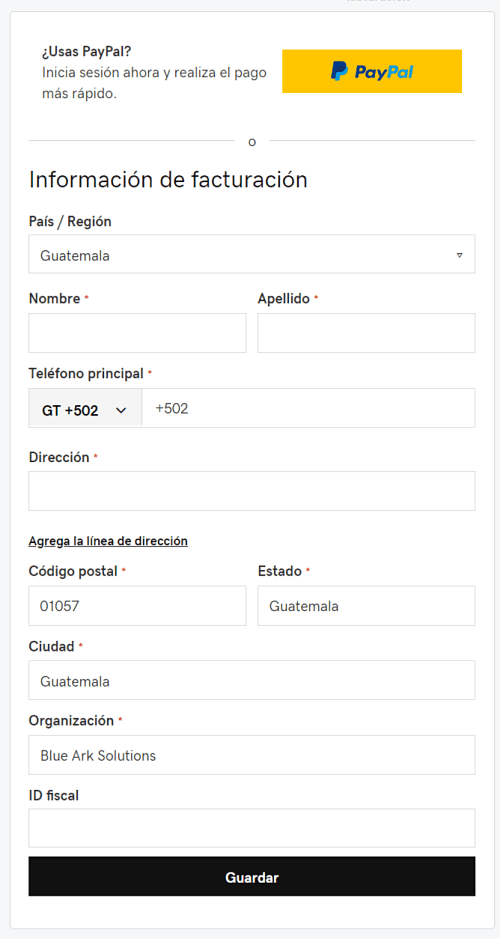Screen dimensions: 500x939
Task: Click the ID fiscal label text
Action: click(54, 796)
